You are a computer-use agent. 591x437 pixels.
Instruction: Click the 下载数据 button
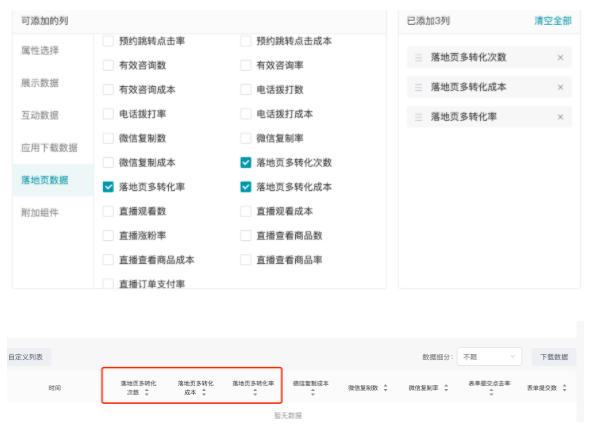coord(554,357)
